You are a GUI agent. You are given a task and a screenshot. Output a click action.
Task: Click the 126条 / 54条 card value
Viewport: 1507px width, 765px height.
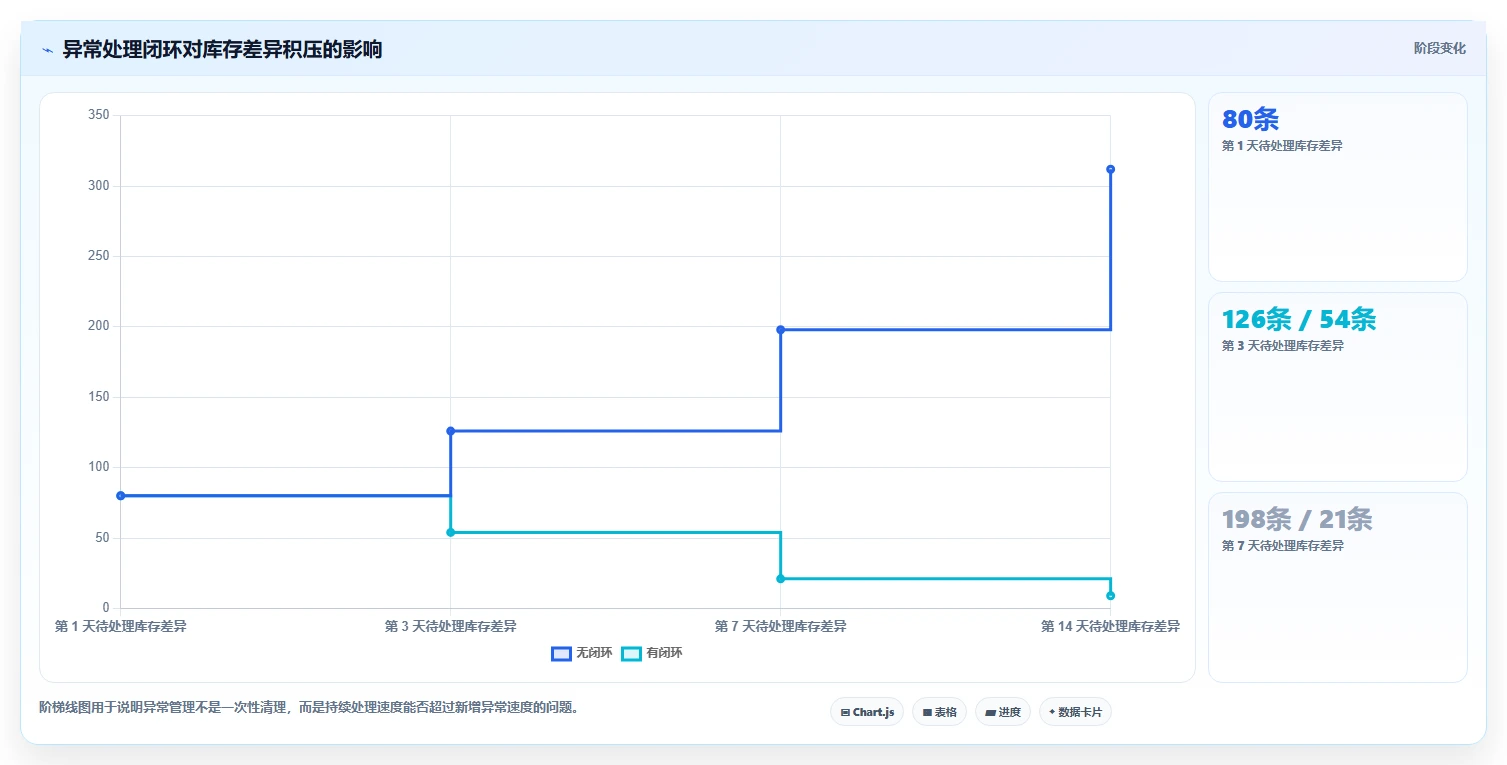click(1299, 320)
